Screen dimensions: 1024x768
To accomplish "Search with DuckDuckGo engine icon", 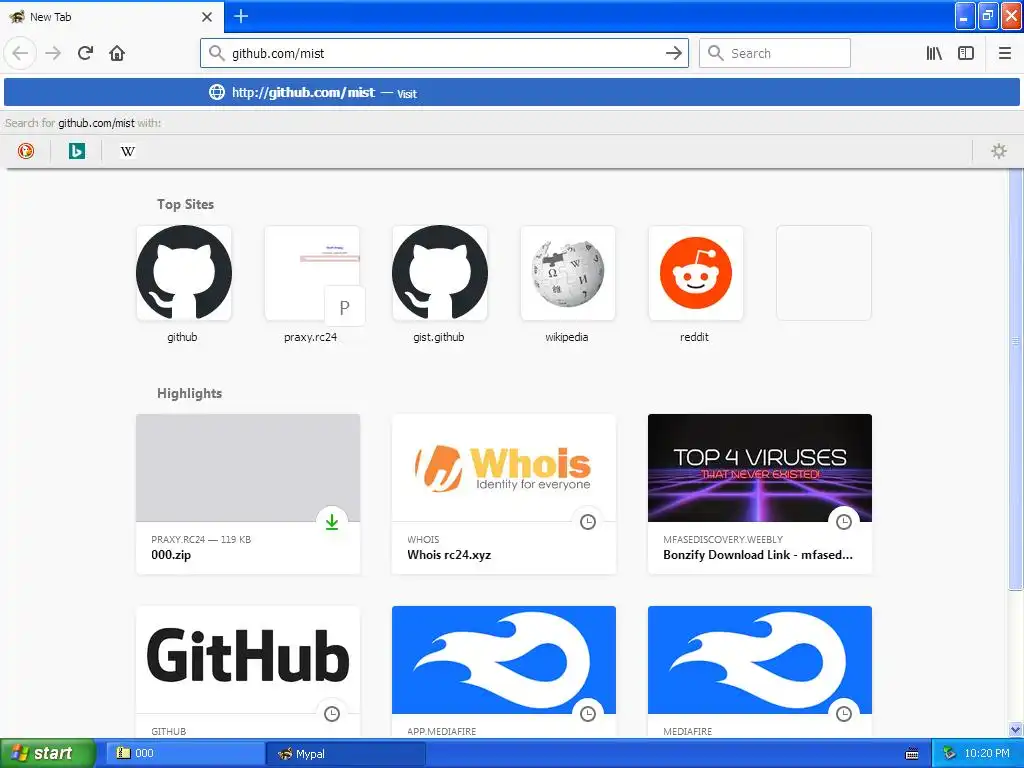I will point(25,151).
